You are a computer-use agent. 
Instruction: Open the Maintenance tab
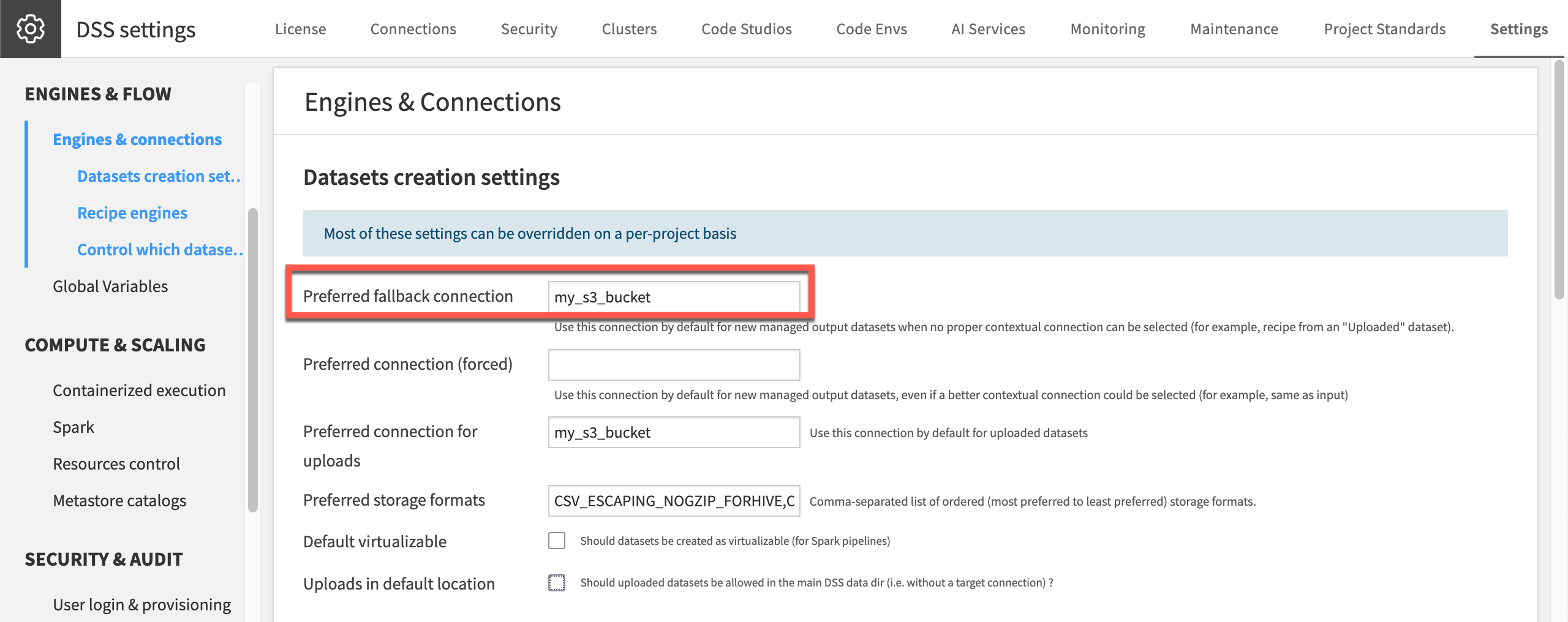coord(1234,29)
